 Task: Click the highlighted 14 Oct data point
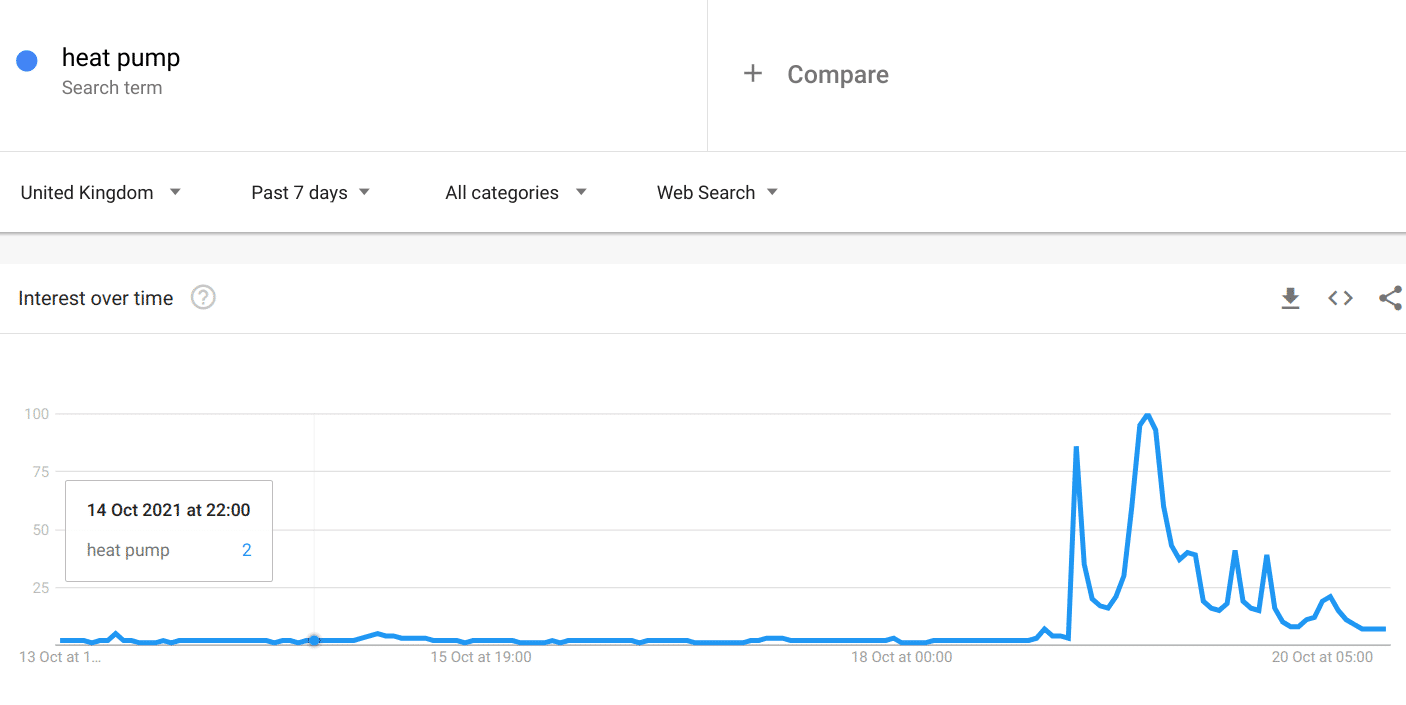pos(314,640)
